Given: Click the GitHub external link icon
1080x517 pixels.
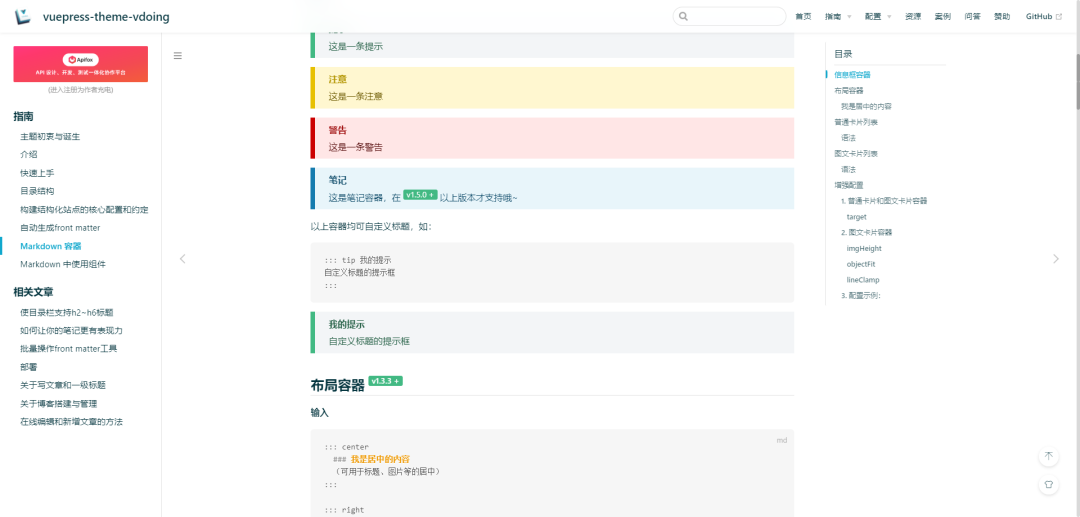Looking at the screenshot, I should click(1059, 17).
